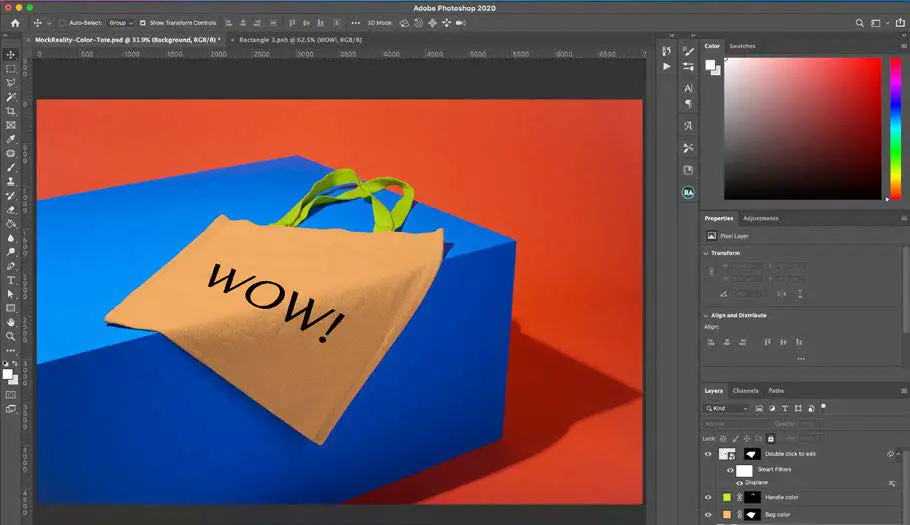Select the Horizontal Type tool

[x=10, y=280]
